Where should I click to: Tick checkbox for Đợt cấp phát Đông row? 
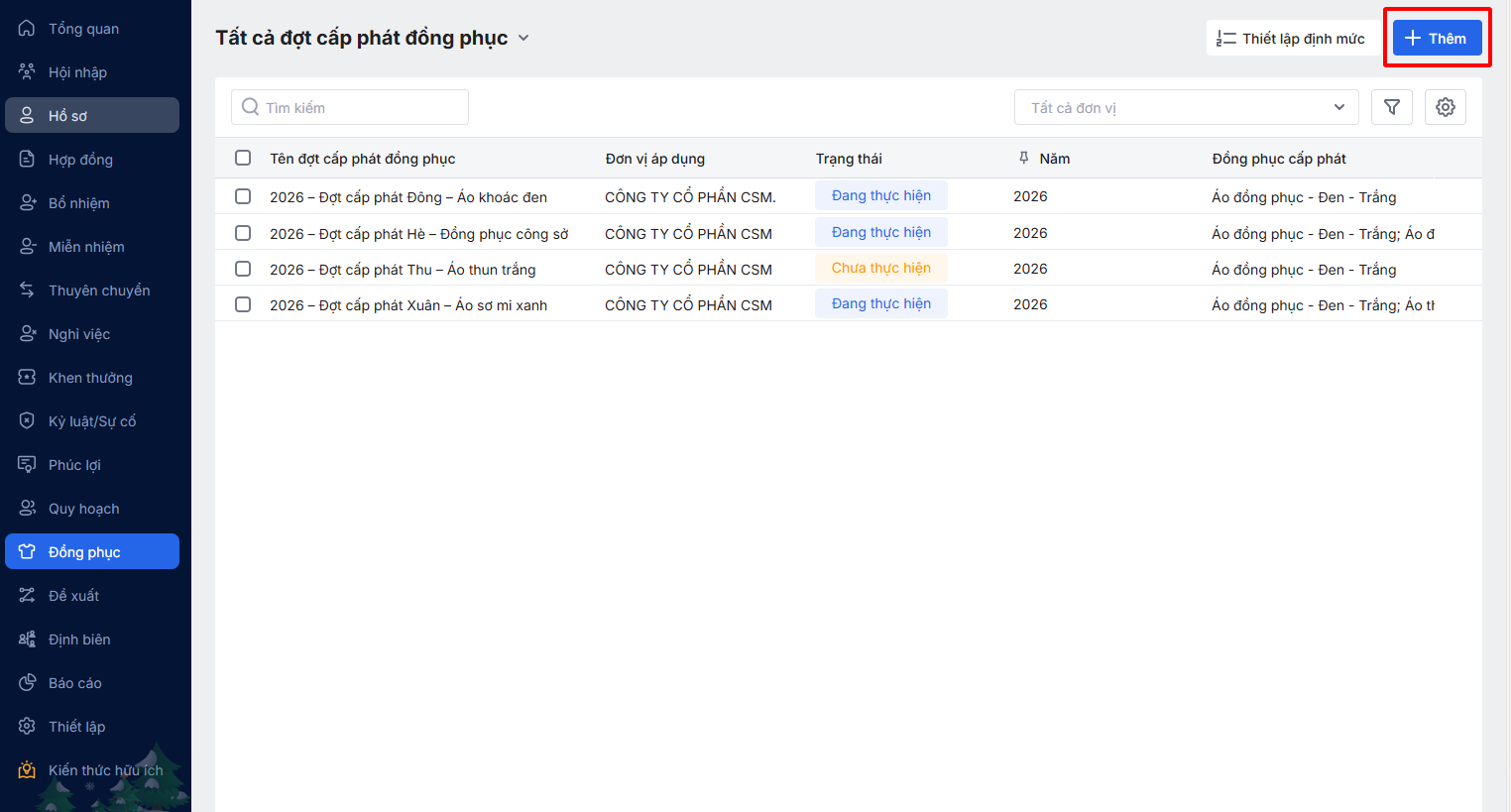click(x=243, y=196)
